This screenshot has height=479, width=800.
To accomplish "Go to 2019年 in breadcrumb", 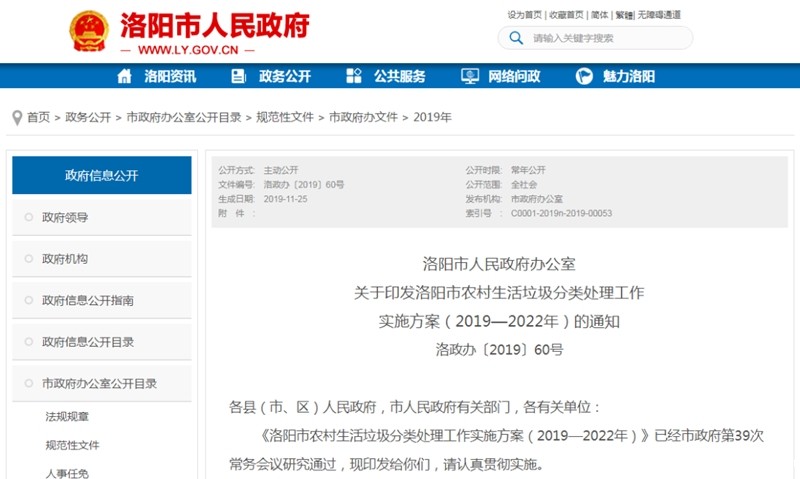I will point(432,117).
